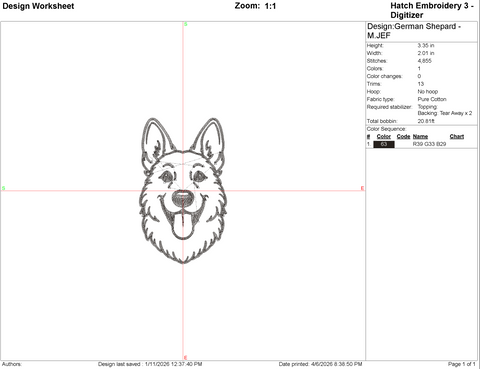The image size is (480, 369).
Task: Click the Trims value '13'
Action: (x=421, y=84)
